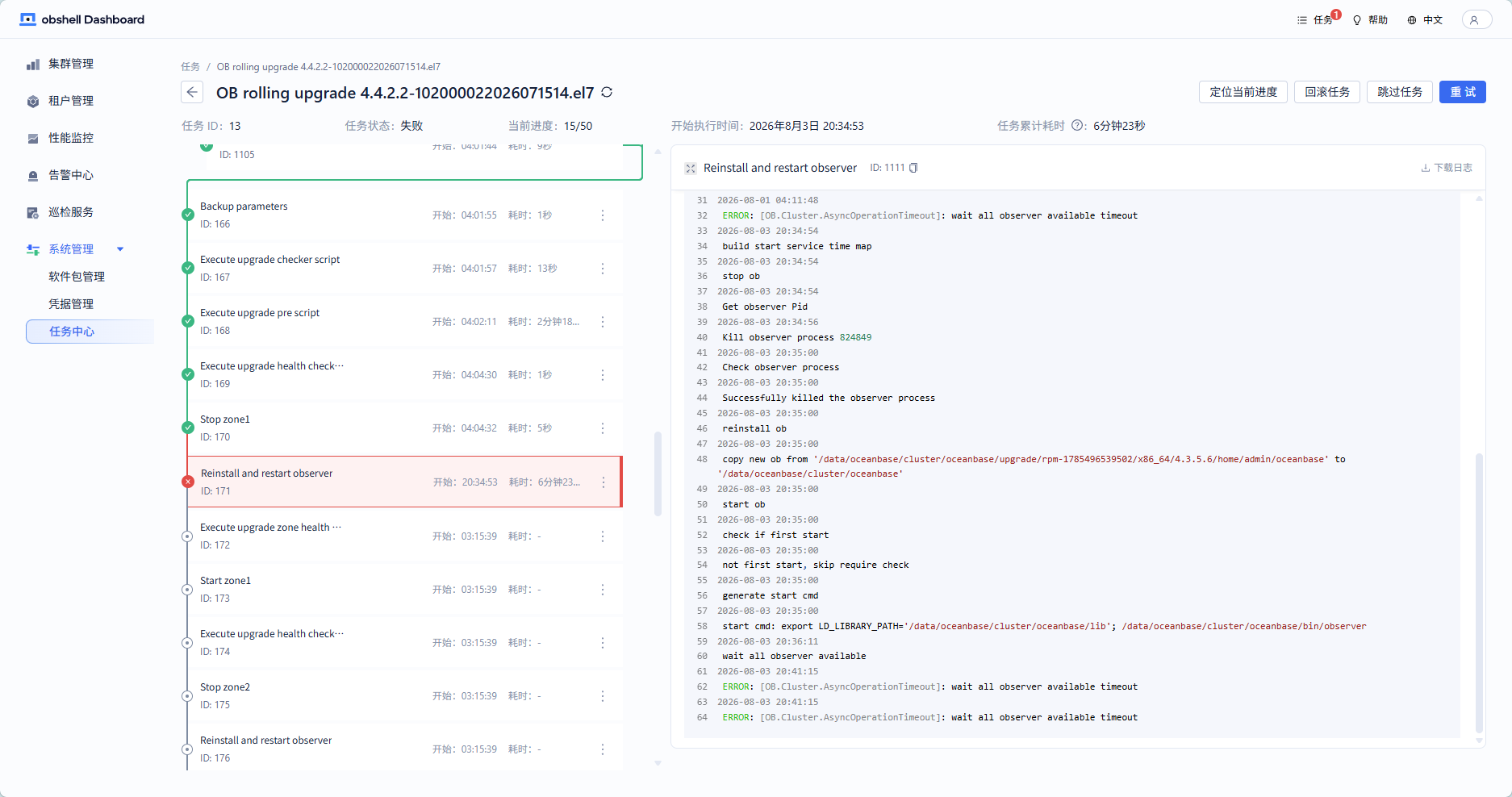1512x797 pixels.
Task: Click log line 'build start service time map'
Action: click(796, 246)
